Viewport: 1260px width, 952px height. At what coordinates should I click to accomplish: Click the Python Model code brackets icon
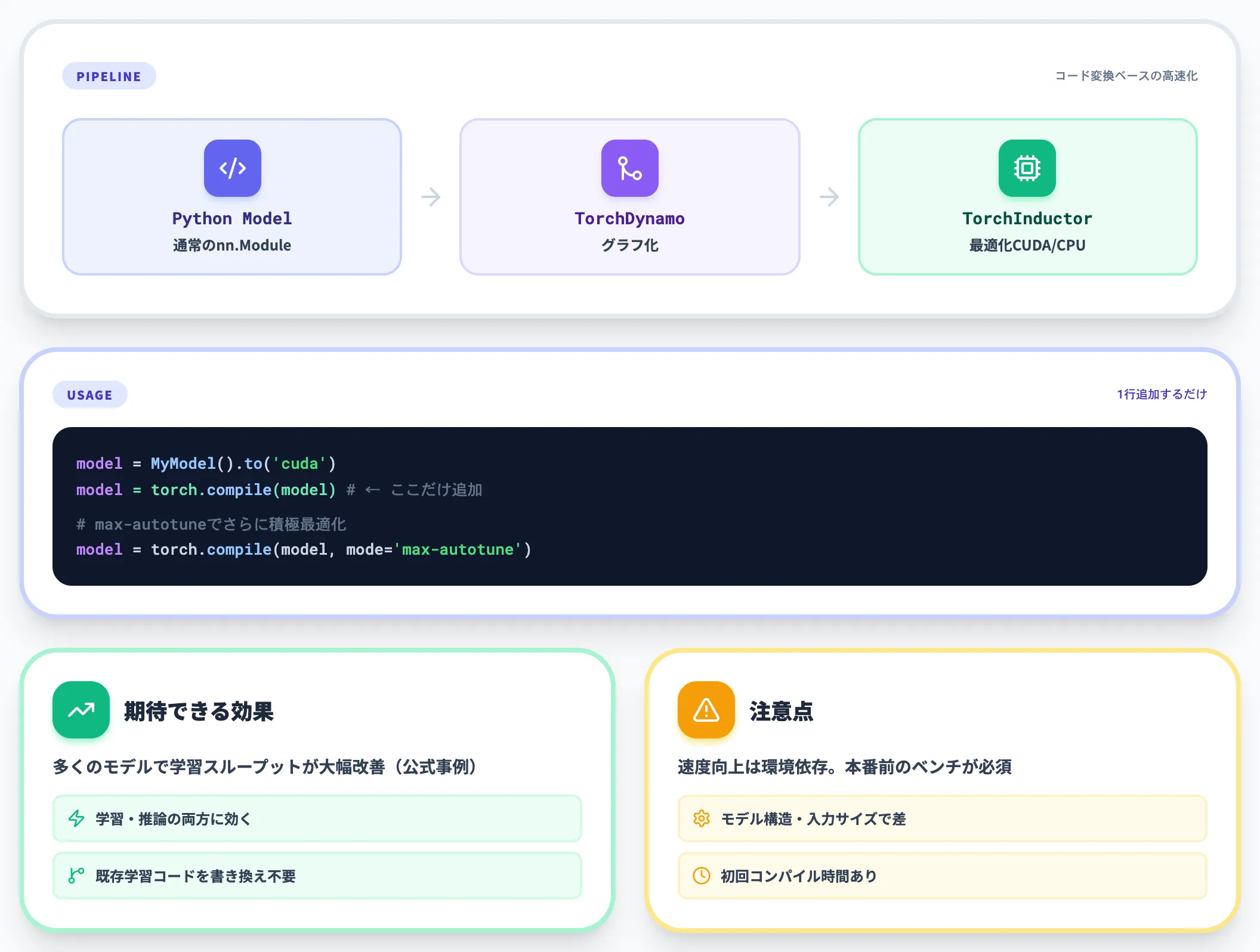pos(232,168)
